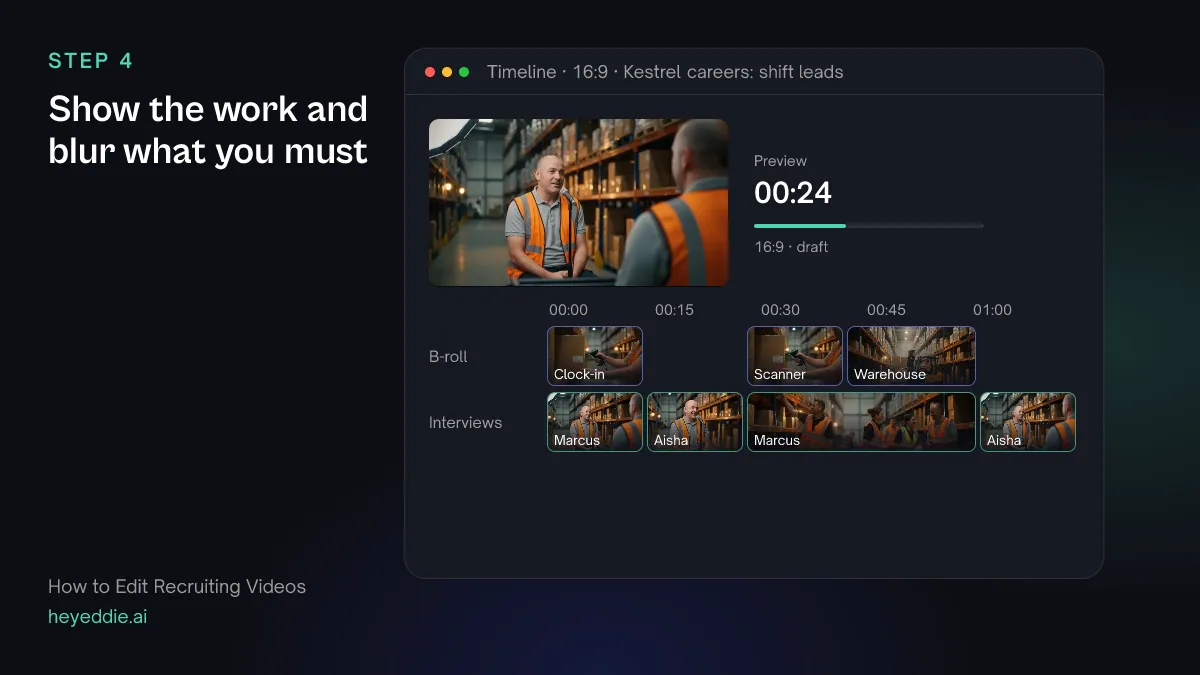Select the long Marcus interview clip
This screenshot has width=1200, height=675.
tap(861, 422)
